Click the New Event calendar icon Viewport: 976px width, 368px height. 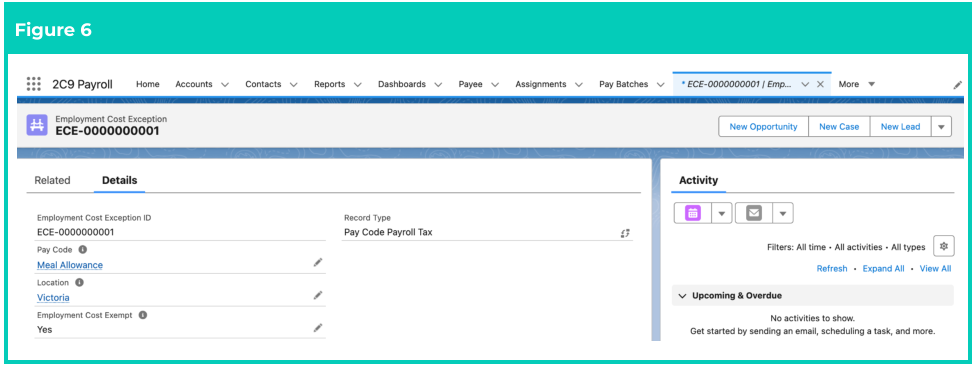pos(693,213)
